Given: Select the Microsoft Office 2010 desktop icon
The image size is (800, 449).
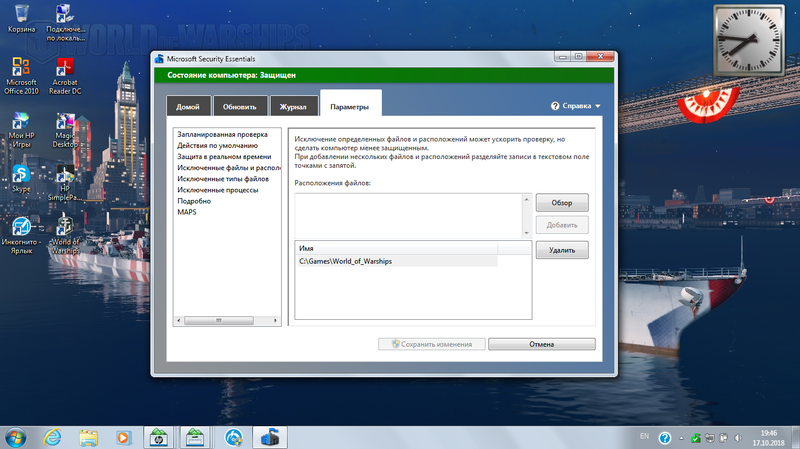Looking at the screenshot, I should coord(21,76).
